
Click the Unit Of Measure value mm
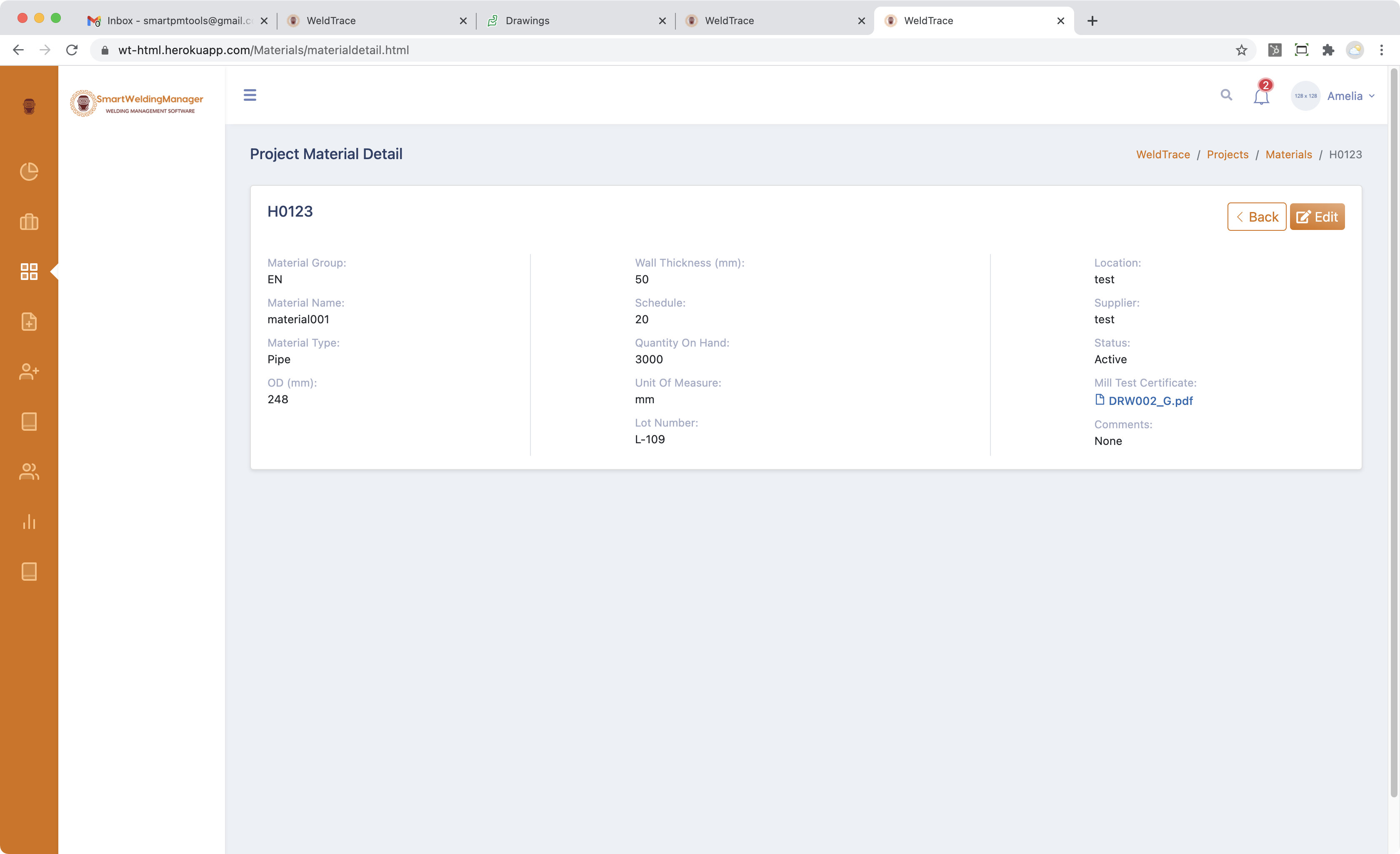[644, 400]
